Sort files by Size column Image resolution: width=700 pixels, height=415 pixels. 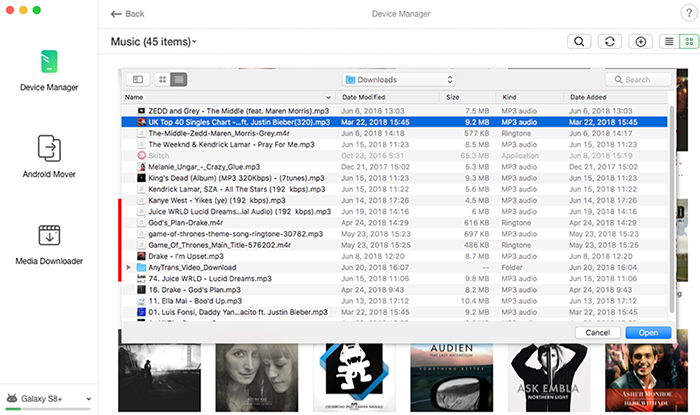click(468, 97)
